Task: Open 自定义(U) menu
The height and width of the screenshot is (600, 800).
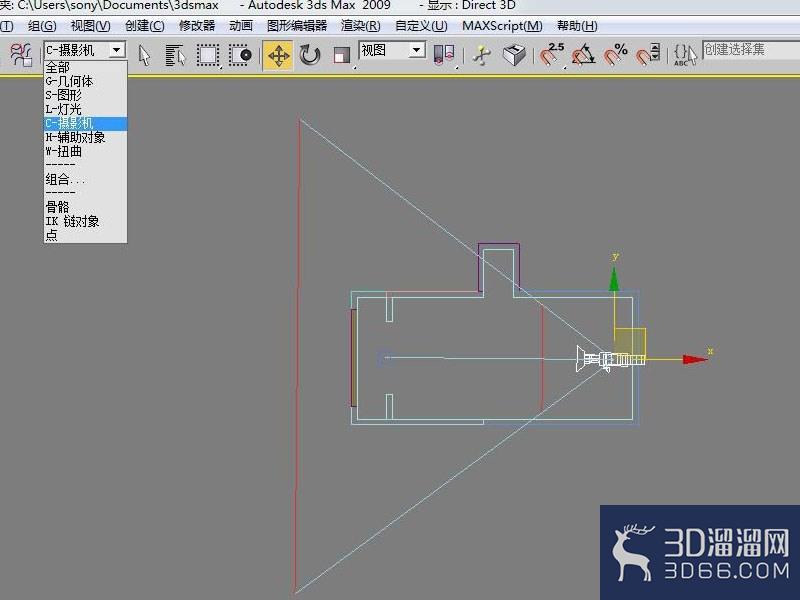Action: [421, 26]
